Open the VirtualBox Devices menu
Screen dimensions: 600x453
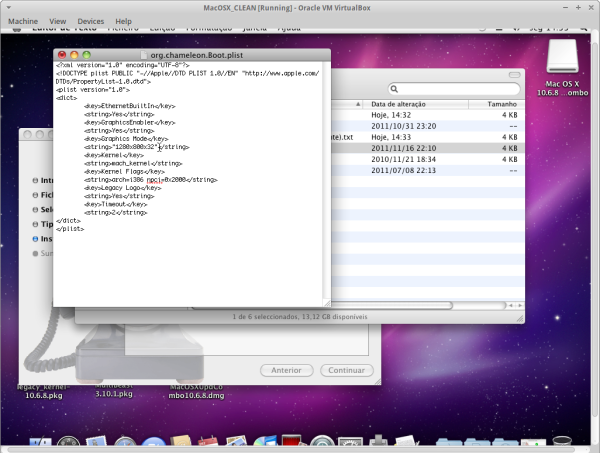point(91,21)
